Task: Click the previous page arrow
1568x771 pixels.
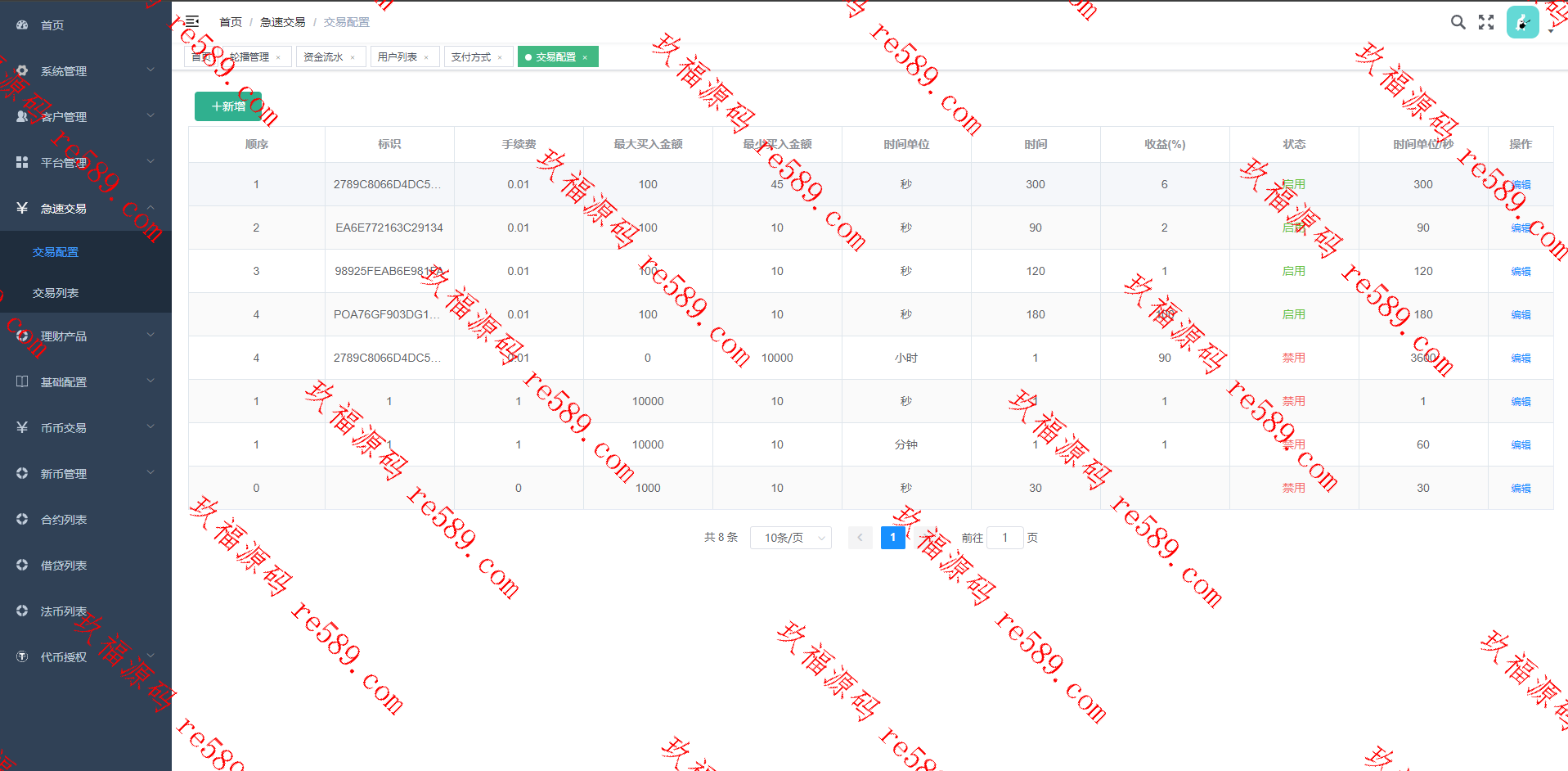Action: point(860,538)
